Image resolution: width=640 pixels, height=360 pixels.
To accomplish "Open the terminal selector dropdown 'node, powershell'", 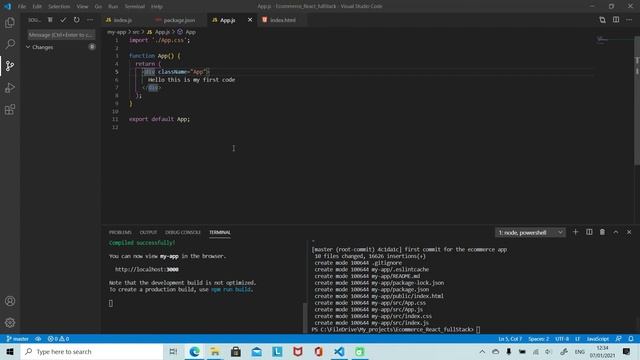I will pos(530,233).
